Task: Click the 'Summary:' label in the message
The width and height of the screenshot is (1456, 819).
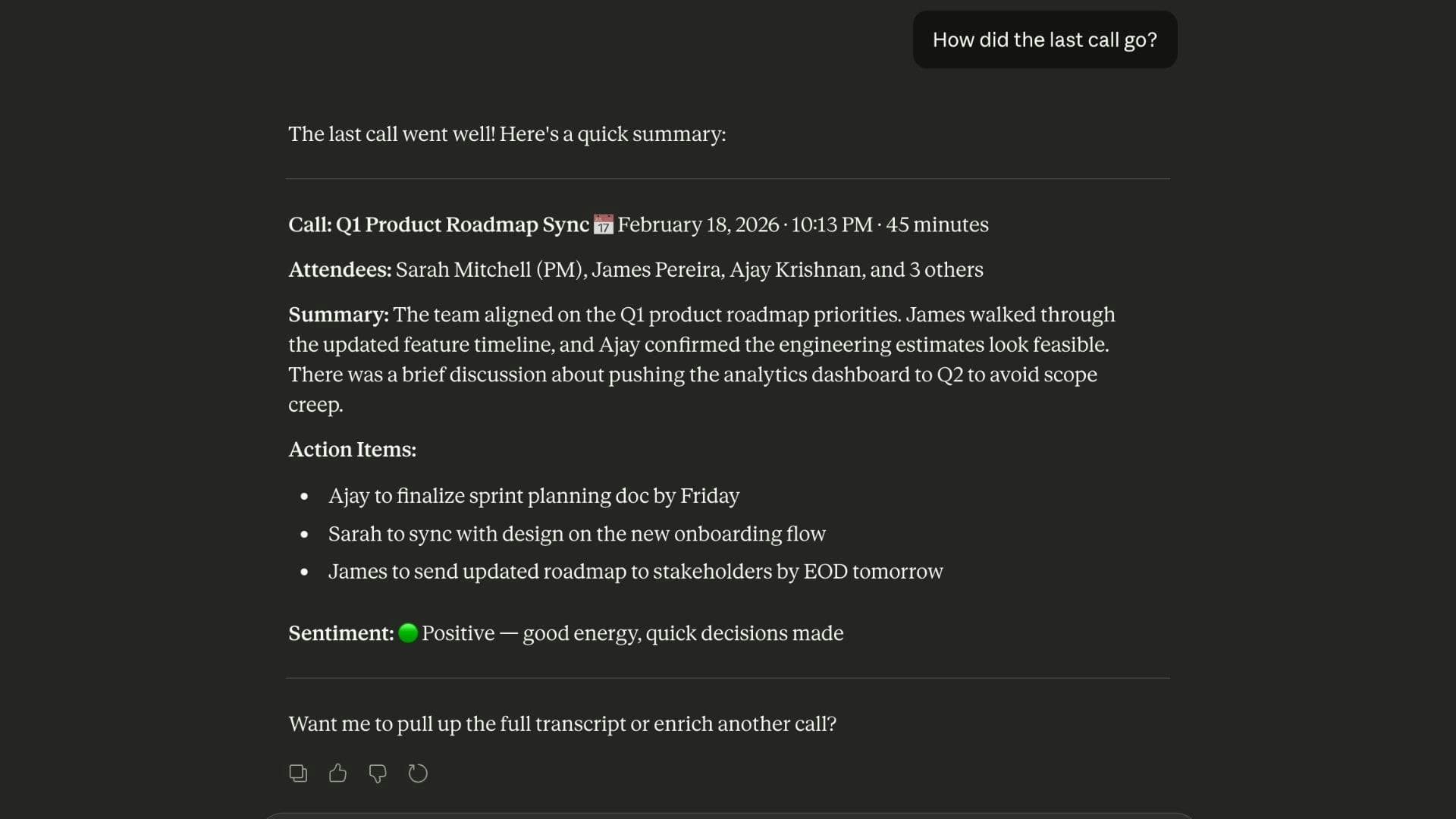Action: 337,315
